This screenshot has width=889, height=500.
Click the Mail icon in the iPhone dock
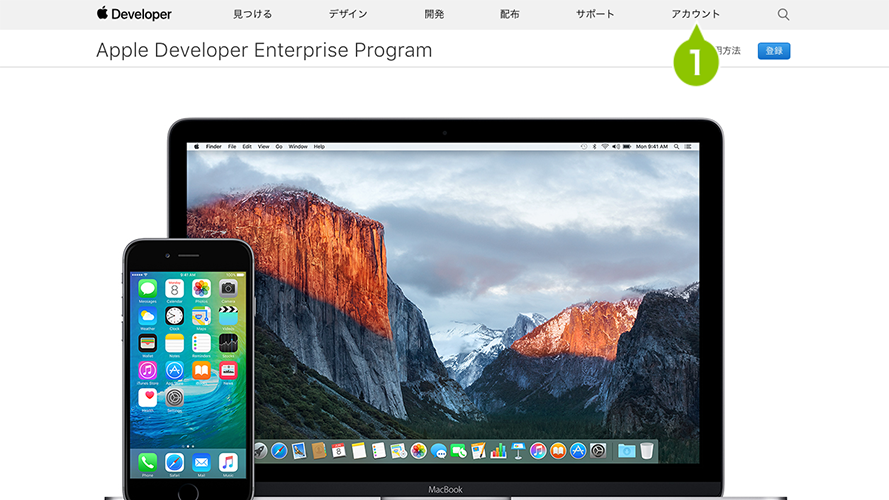(x=201, y=463)
